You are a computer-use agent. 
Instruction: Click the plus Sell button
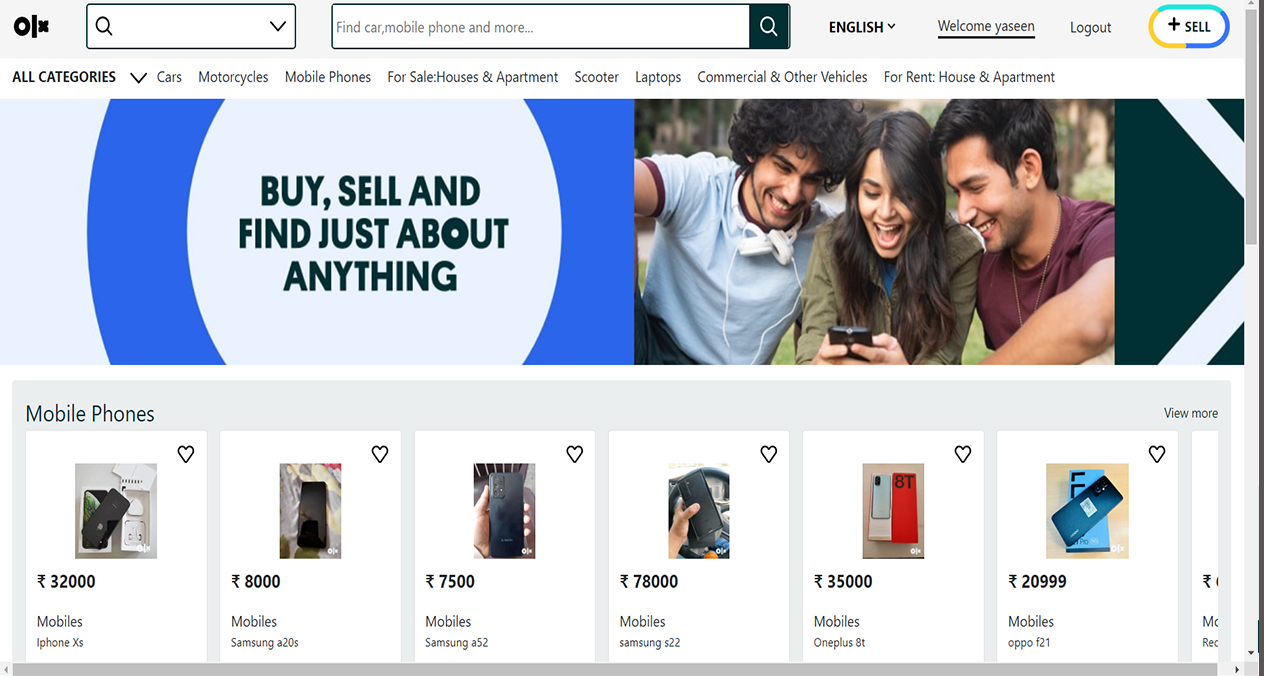point(1188,27)
